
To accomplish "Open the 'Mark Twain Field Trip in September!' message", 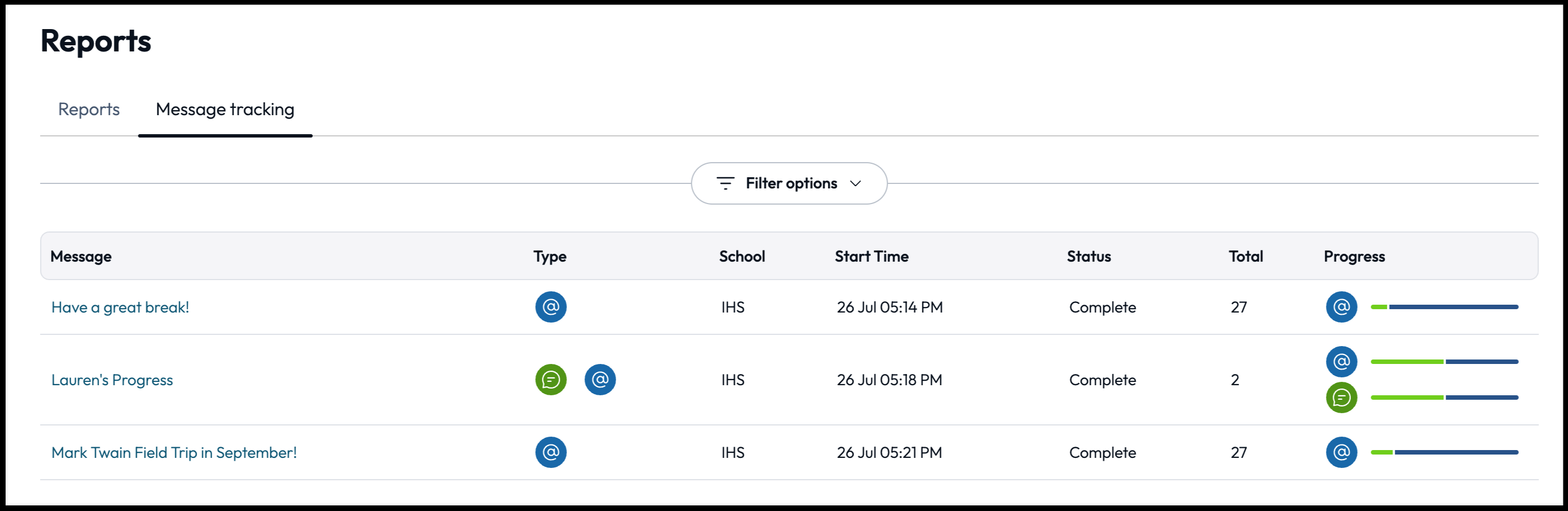I will [x=174, y=452].
